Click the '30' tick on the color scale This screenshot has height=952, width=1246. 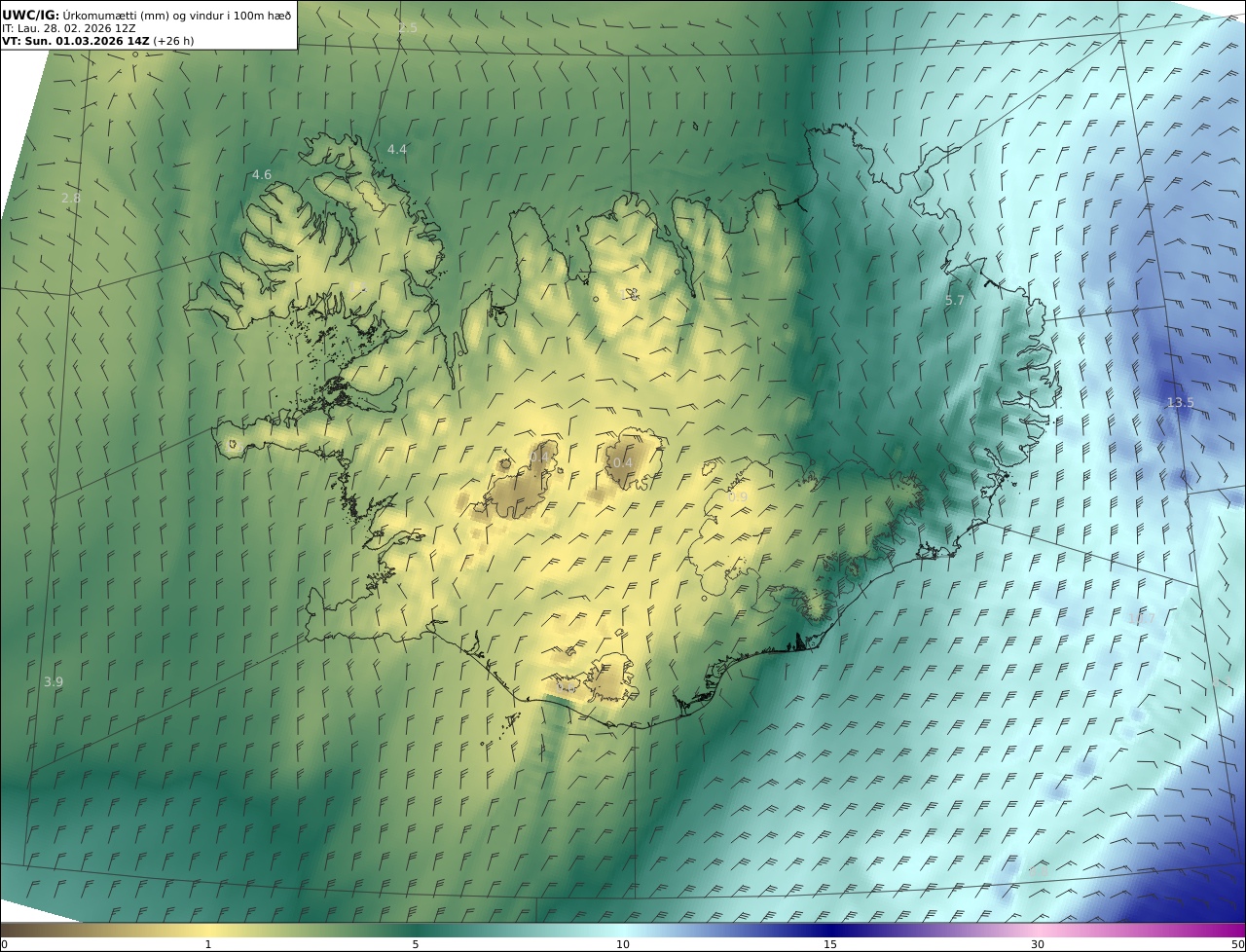coord(1038,944)
